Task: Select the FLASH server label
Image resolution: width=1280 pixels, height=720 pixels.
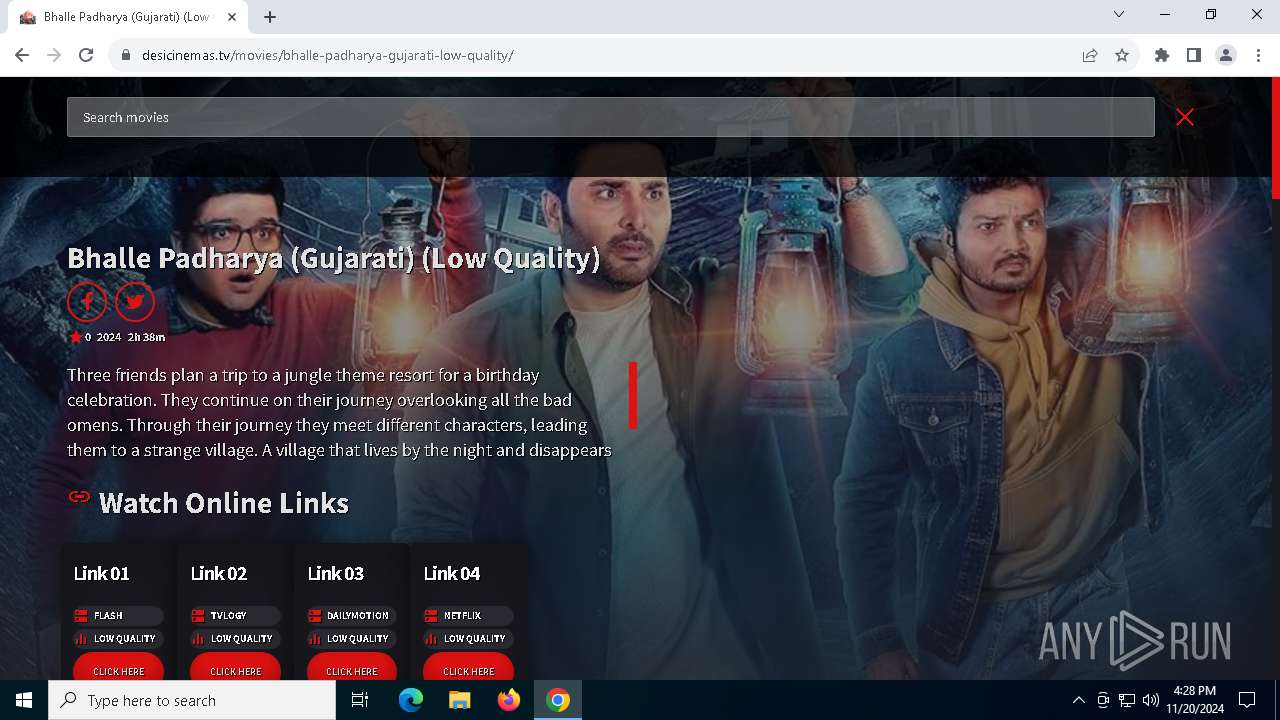Action: (x=118, y=615)
